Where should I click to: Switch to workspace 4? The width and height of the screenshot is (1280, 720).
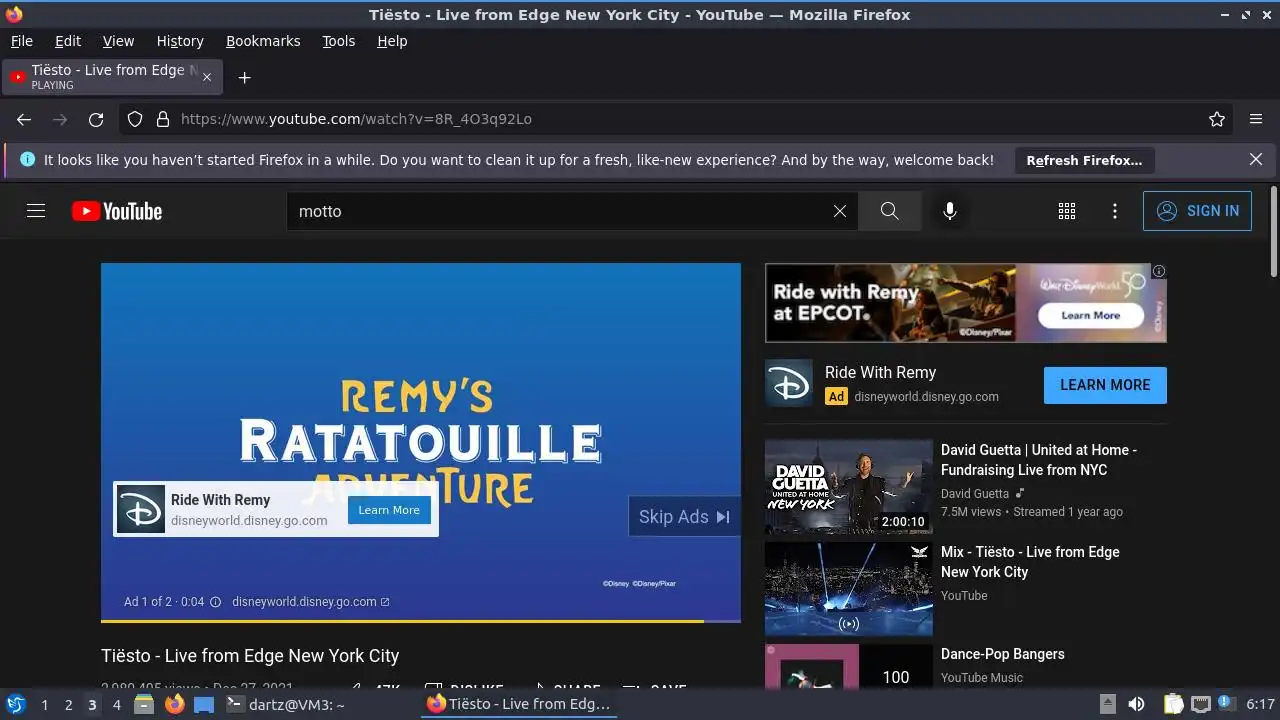coord(116,705)
